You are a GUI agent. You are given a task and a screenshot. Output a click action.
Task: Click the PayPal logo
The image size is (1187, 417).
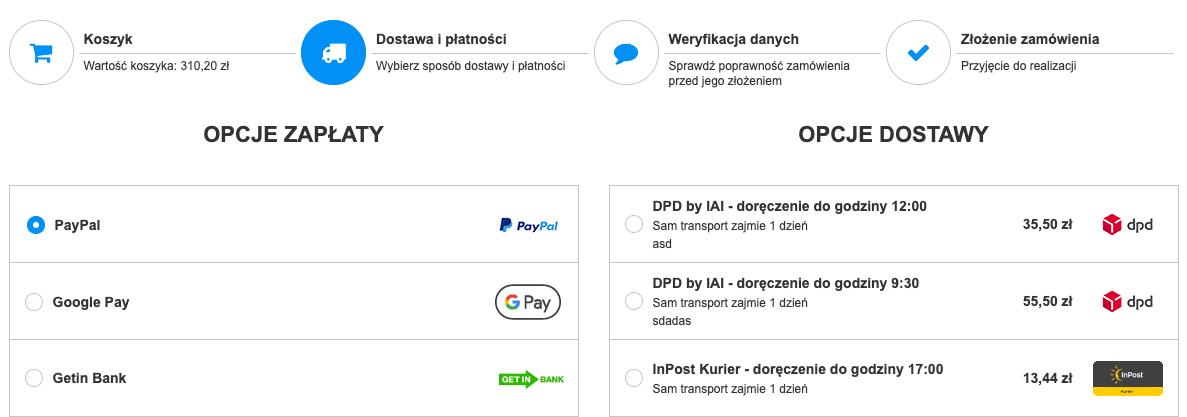[528, 226]
